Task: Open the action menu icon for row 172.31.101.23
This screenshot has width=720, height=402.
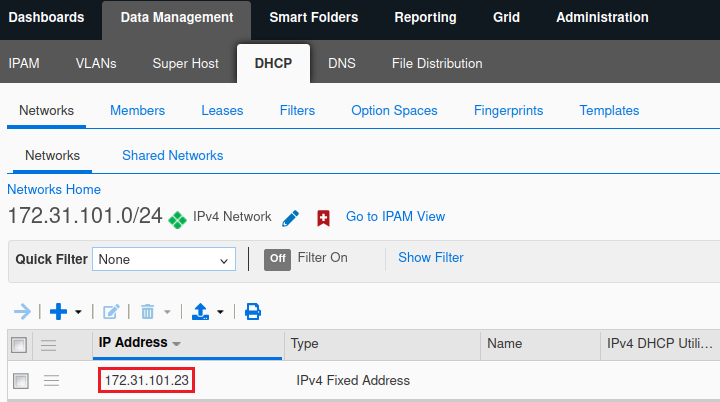Action: (x=51, y=380)
